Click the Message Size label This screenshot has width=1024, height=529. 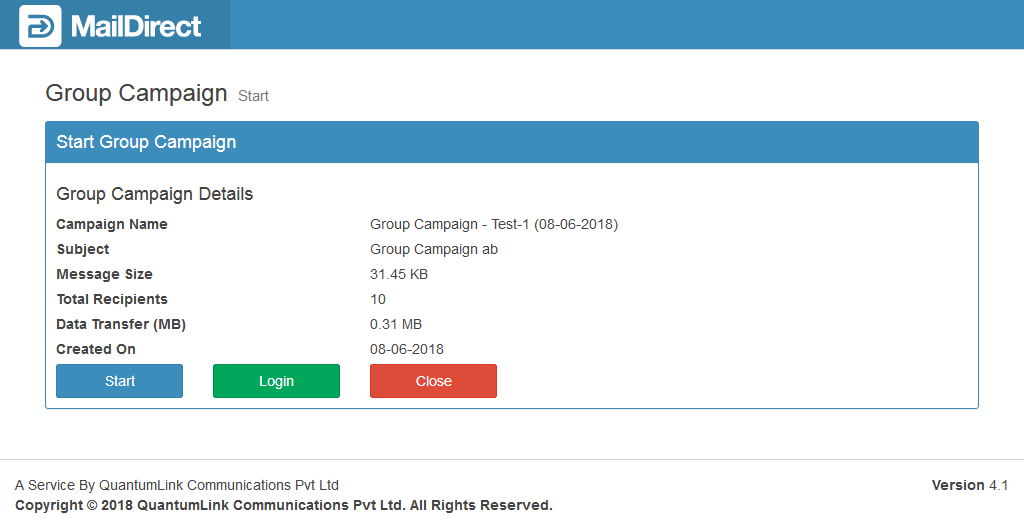click(x=104, y=274)
